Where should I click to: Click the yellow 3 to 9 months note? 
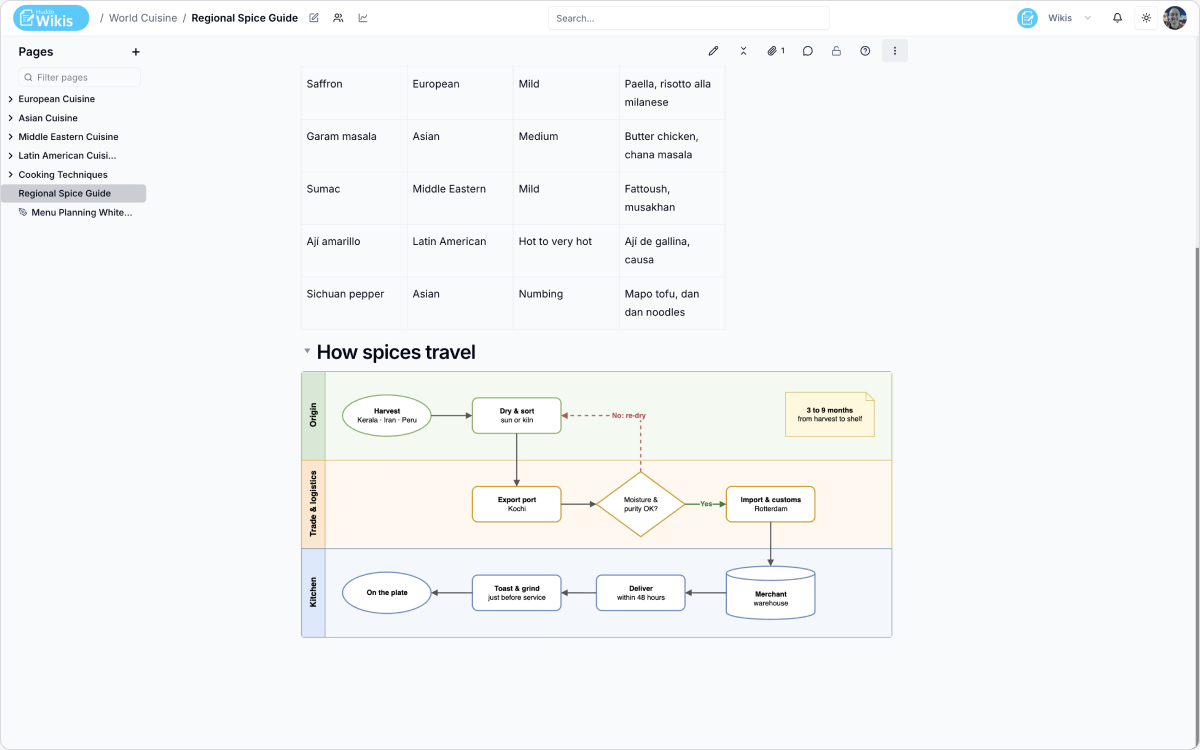pyautogui.click(x=830, y=414)
